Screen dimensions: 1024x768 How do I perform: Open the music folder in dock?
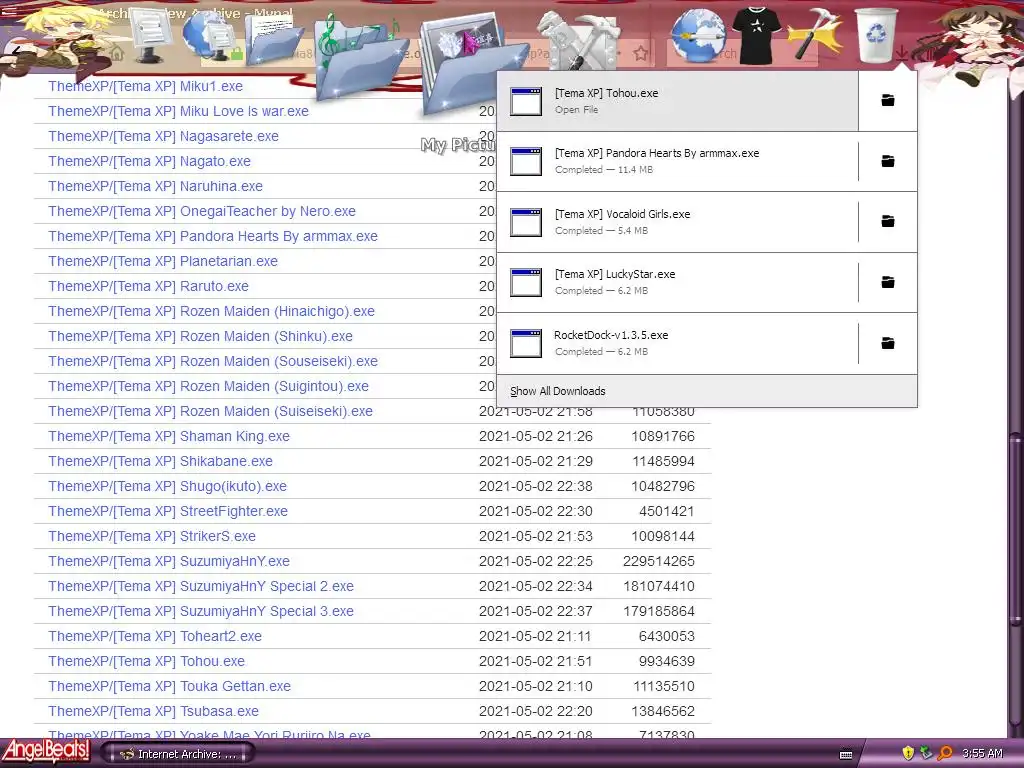click(x=362, y=57)
